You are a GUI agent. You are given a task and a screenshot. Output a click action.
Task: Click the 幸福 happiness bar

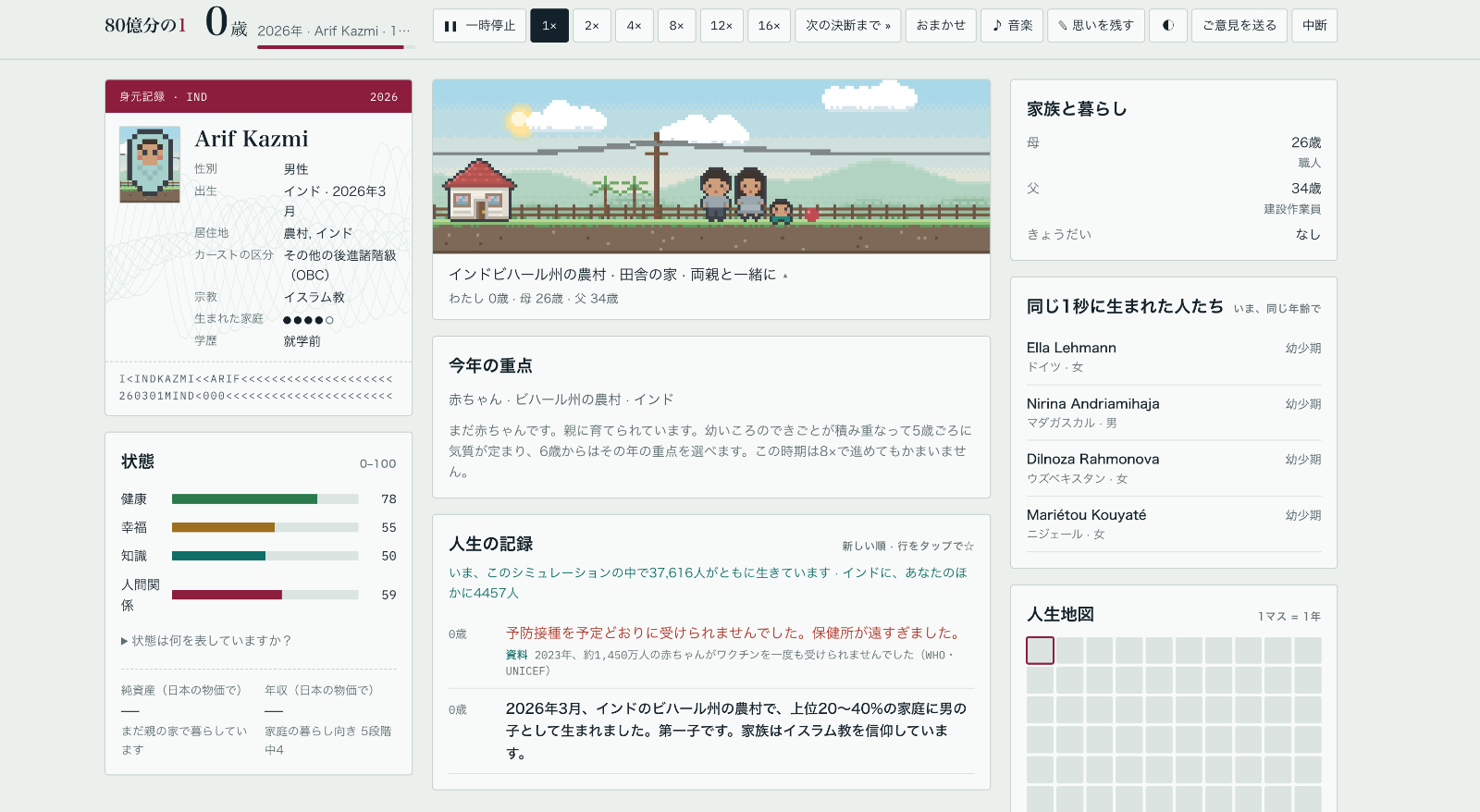pyautogui.click(x=265, y=527)
